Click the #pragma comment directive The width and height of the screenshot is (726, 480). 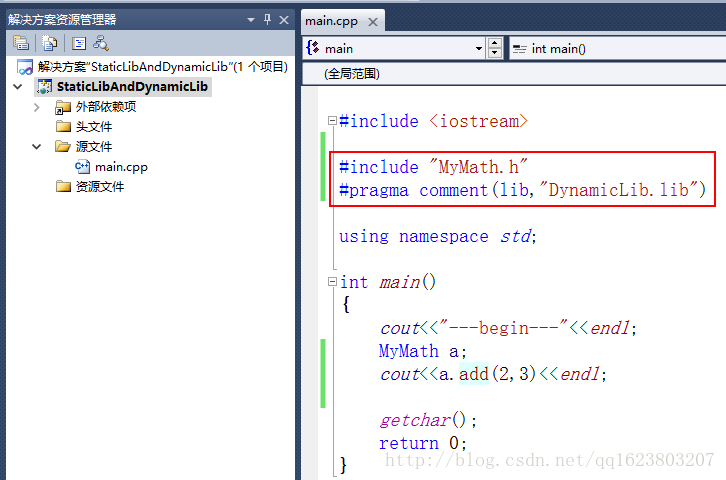(522, 190)
